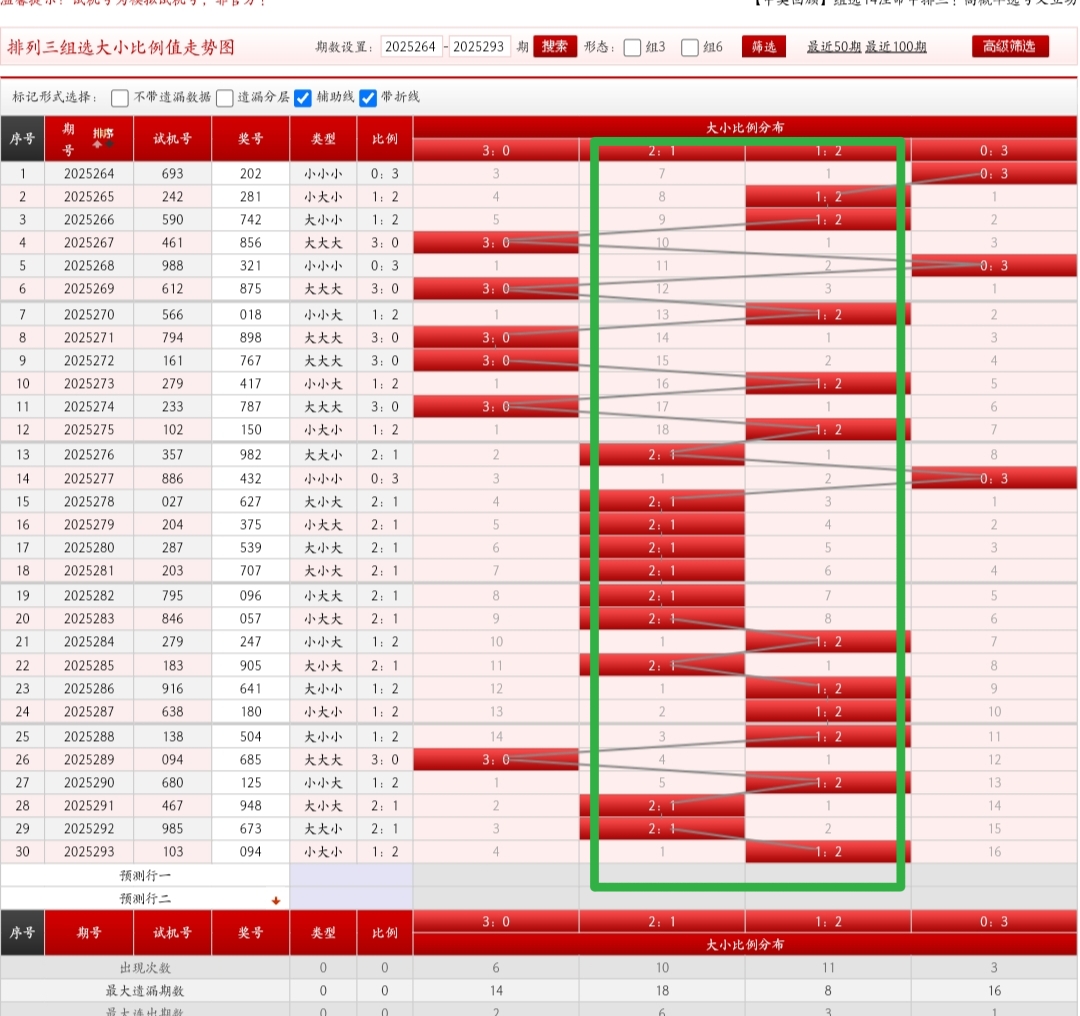Click the end period field 2025293
Image resolution: width=1080 pixels, height=1016 pixels.
480,47
